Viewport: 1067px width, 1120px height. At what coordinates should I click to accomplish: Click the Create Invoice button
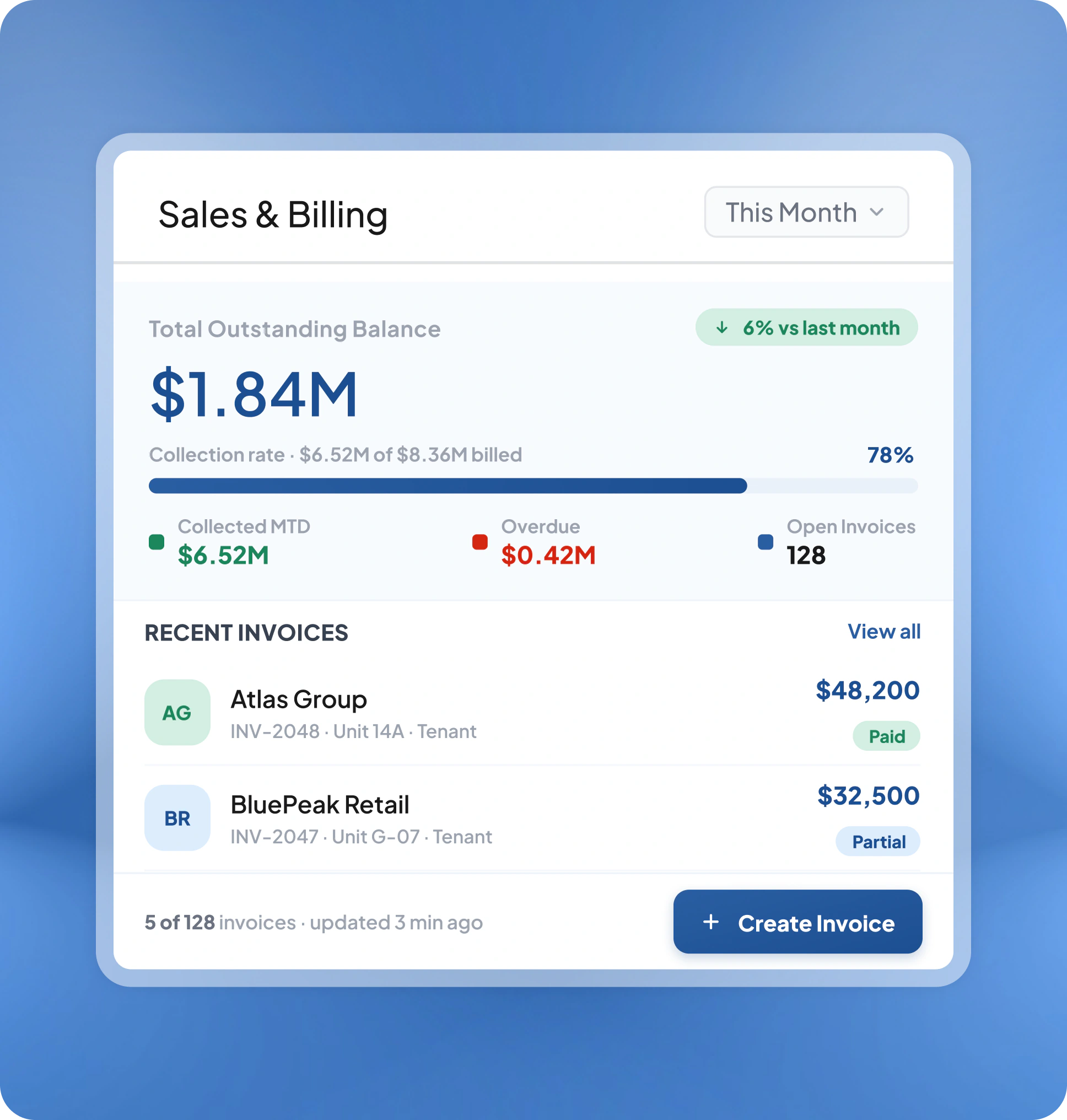pyautogui.click(x=797, y=922)
